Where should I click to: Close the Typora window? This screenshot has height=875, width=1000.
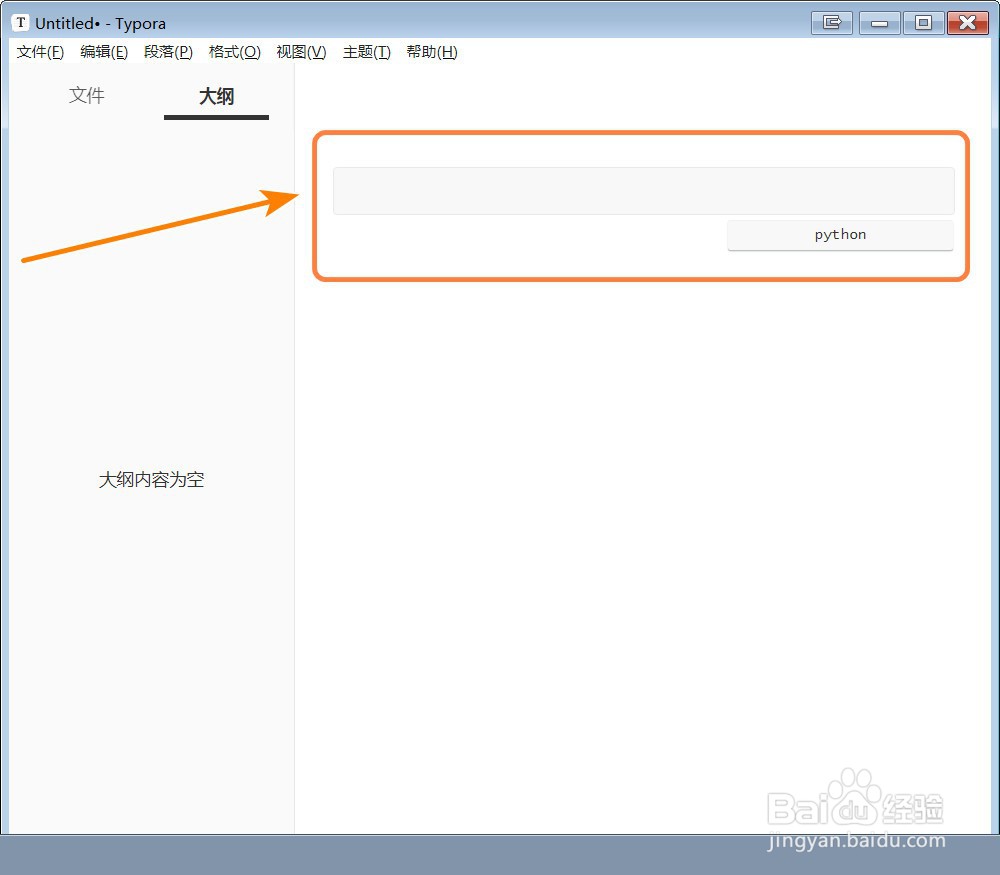[x=967, y=23]
